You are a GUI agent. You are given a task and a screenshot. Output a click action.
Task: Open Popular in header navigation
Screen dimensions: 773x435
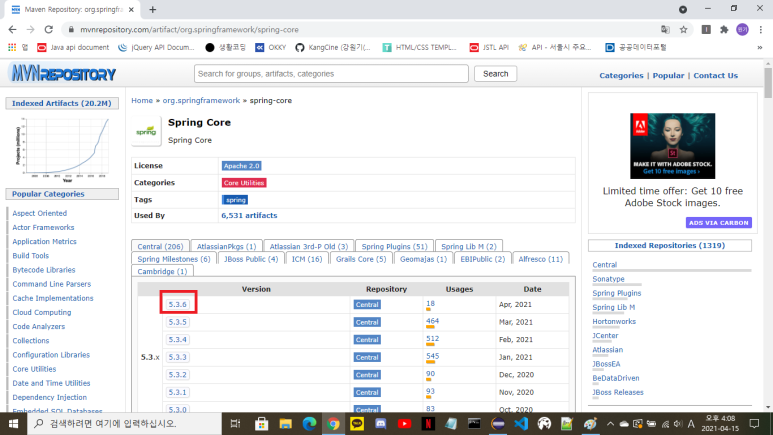pos(668,75)
